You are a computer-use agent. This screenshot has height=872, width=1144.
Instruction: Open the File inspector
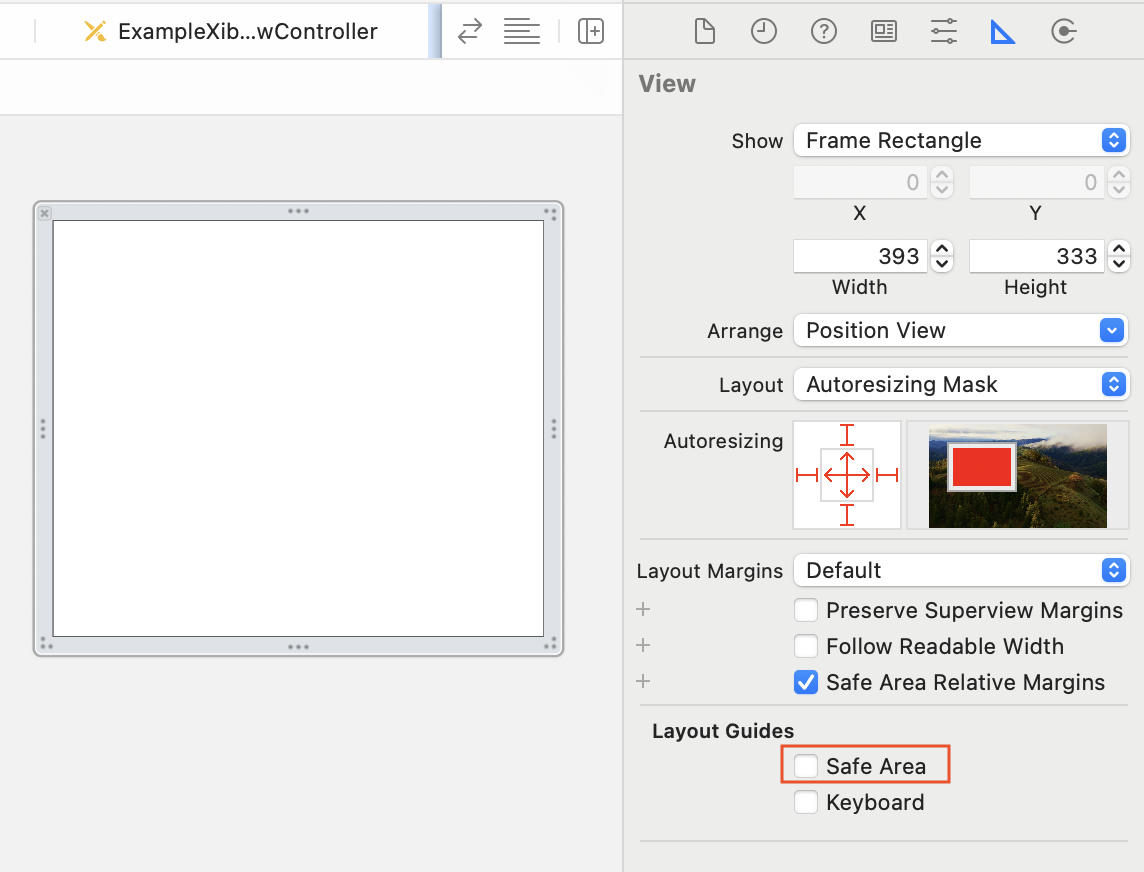pos(705,32)
